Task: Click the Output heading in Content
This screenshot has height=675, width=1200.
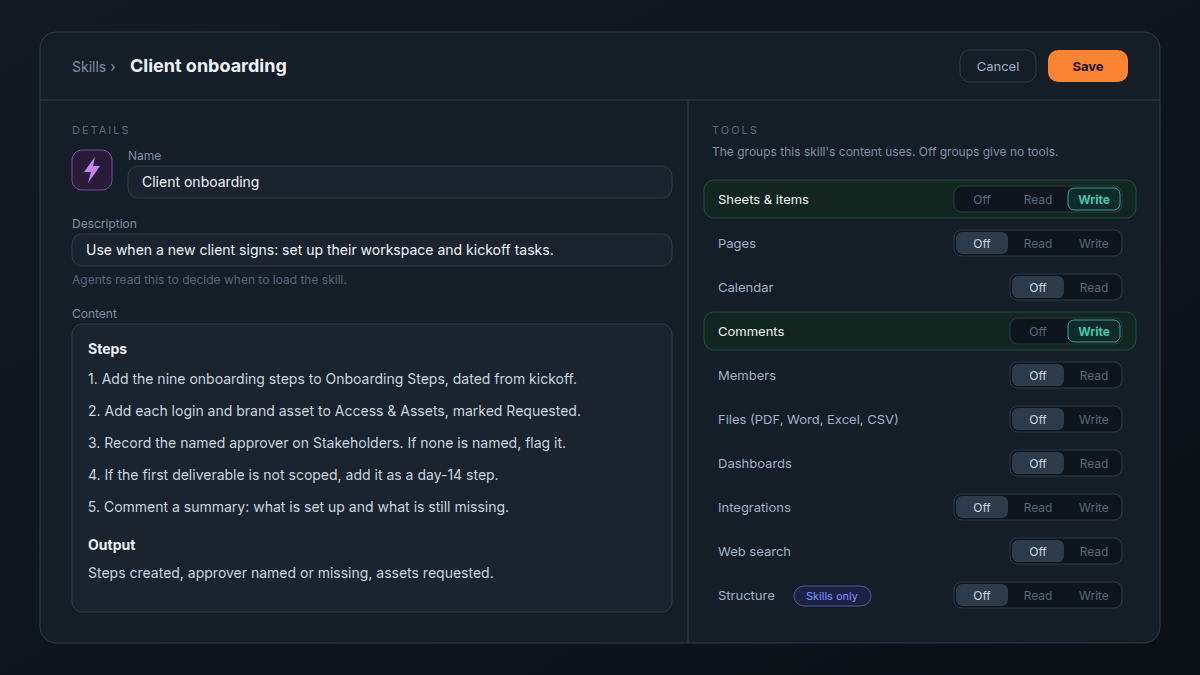Action: pyautogui.click(x=112, y=545)
